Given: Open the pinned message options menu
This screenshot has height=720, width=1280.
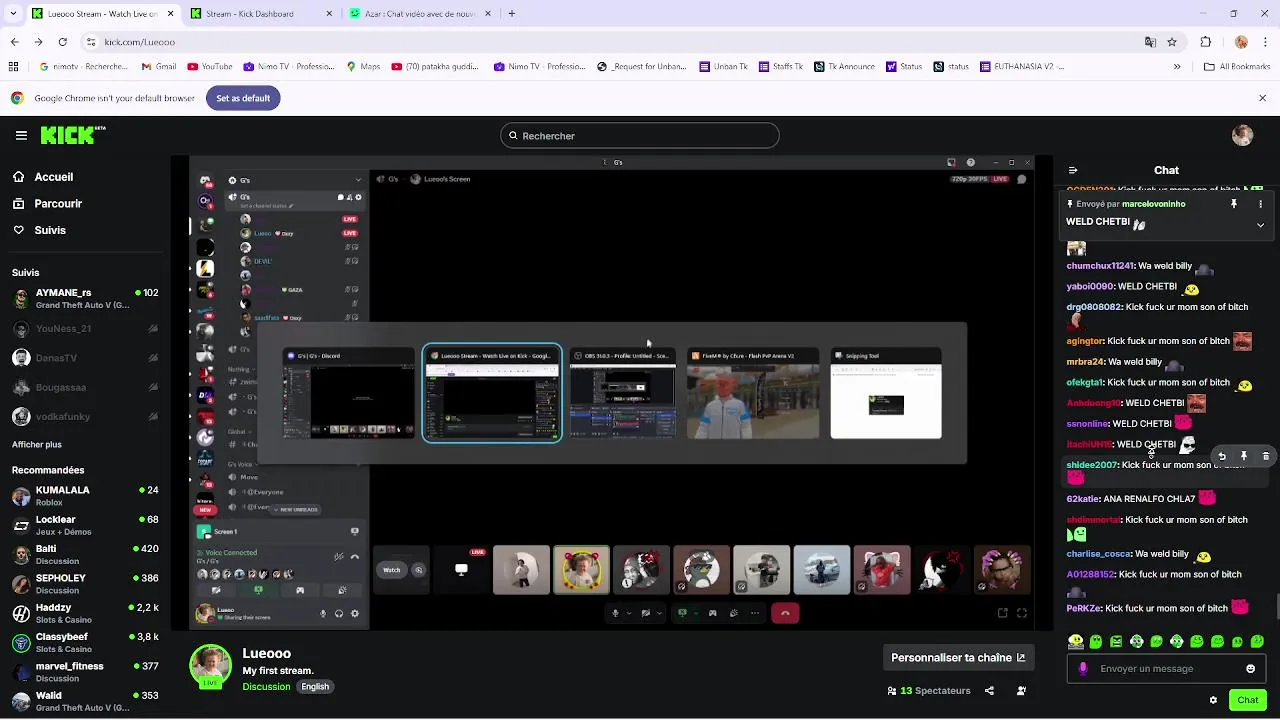Looking at the screenshot, I should [1260, 204].
